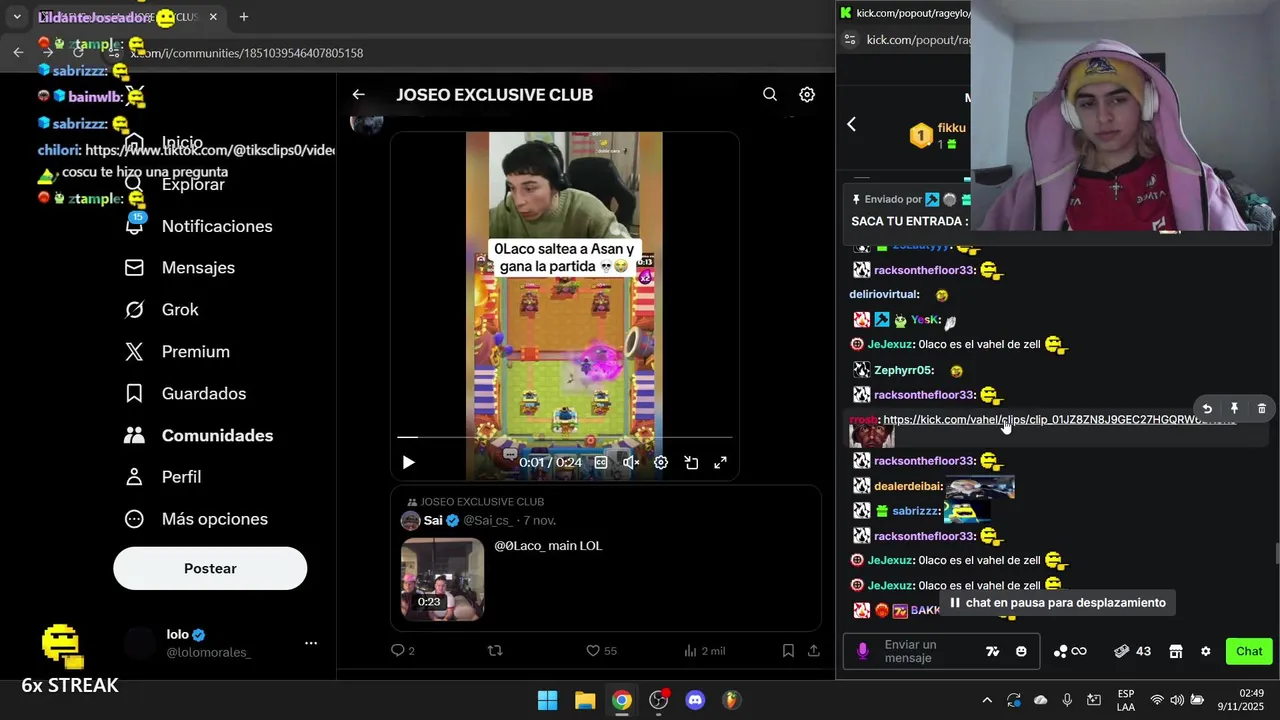The height and width of the screenshot is (720, 1280).
Task: Seek along the video progress bar
Action: tap(565, 437)
